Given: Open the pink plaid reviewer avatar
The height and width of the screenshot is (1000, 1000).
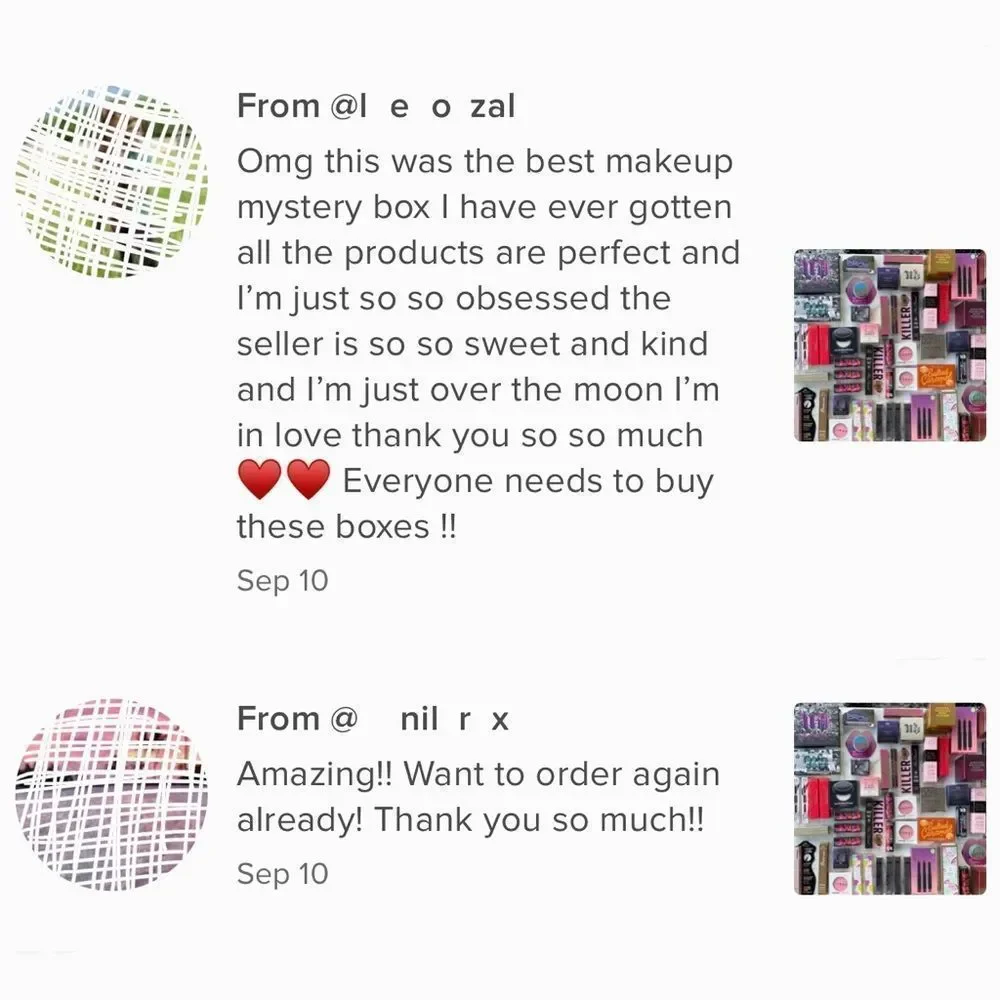Looking at the screenshot, I should pos(111,794).
